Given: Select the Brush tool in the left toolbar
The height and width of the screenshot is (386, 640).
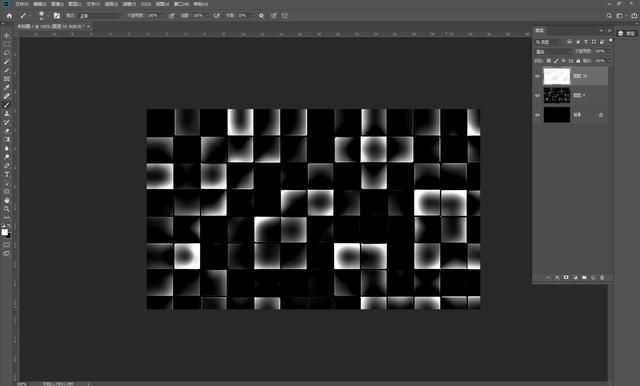Looking at the screenshot, I should [x=7, y=105].
